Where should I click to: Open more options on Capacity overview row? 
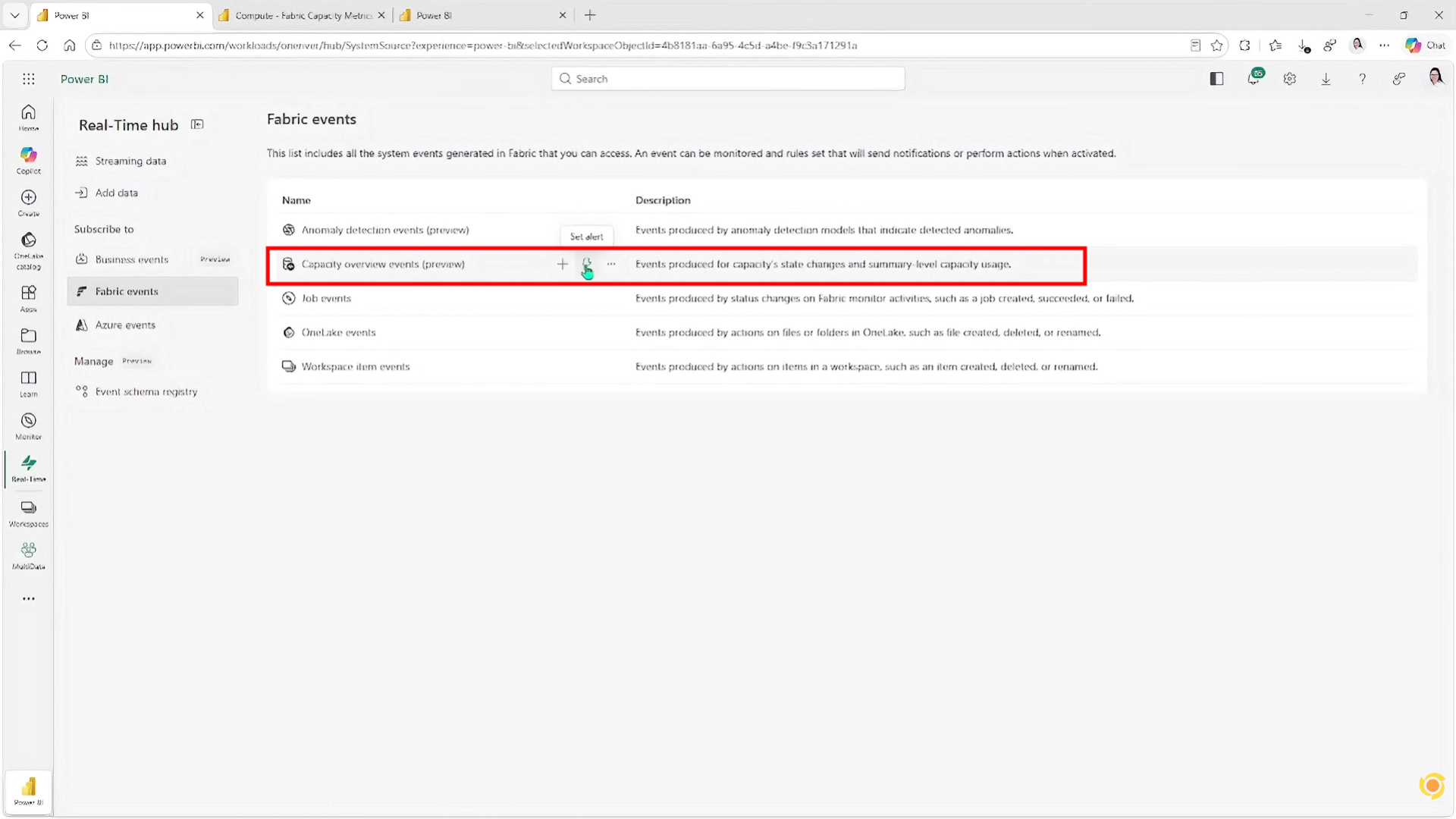click(611, 265)
